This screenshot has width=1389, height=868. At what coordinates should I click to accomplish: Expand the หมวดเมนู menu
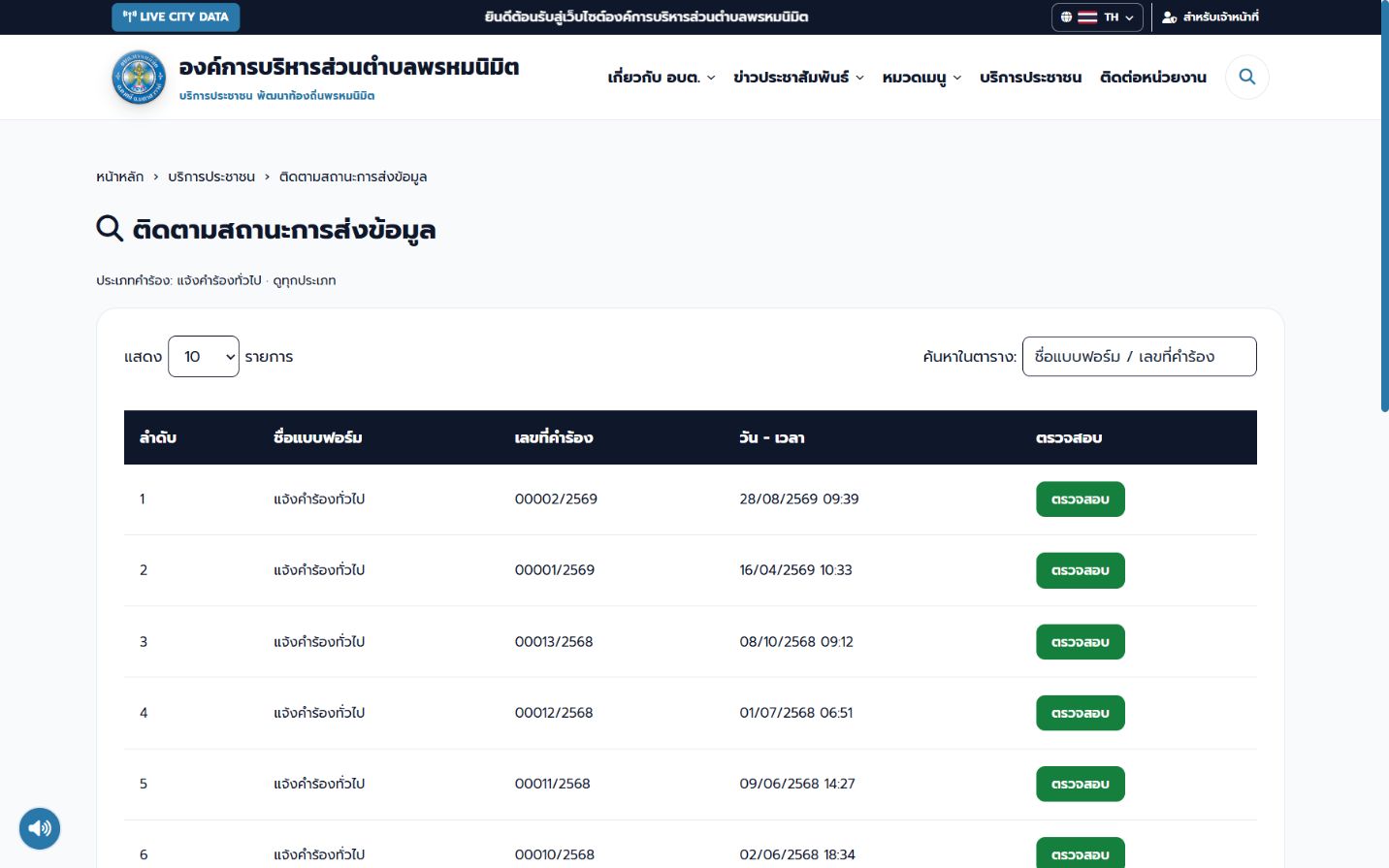point(921,78)
